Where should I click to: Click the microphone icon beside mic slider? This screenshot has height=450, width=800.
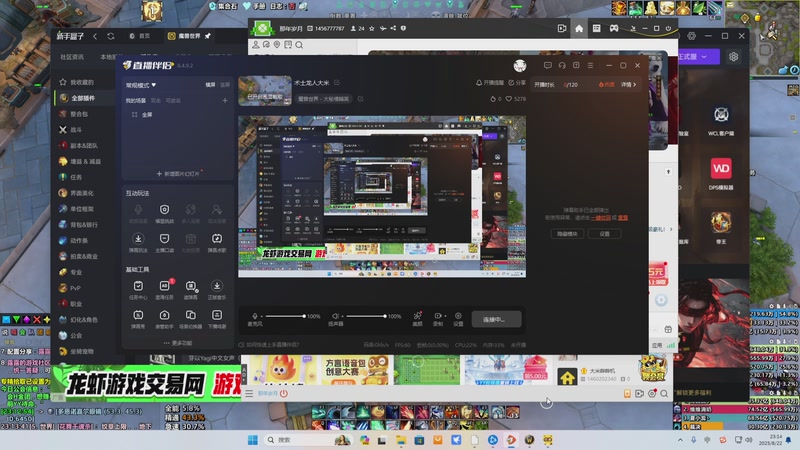255,316
